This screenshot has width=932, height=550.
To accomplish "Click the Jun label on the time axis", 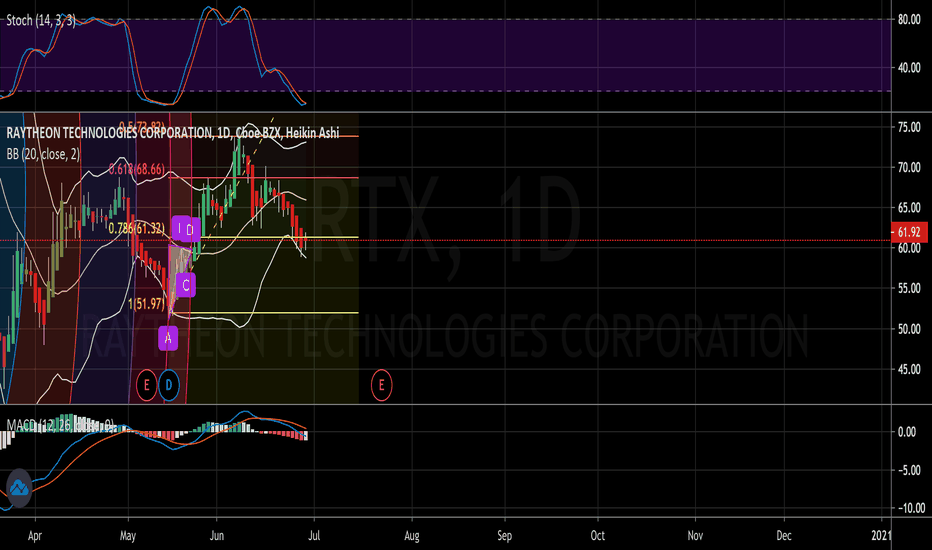I will (x=217, y=536).
